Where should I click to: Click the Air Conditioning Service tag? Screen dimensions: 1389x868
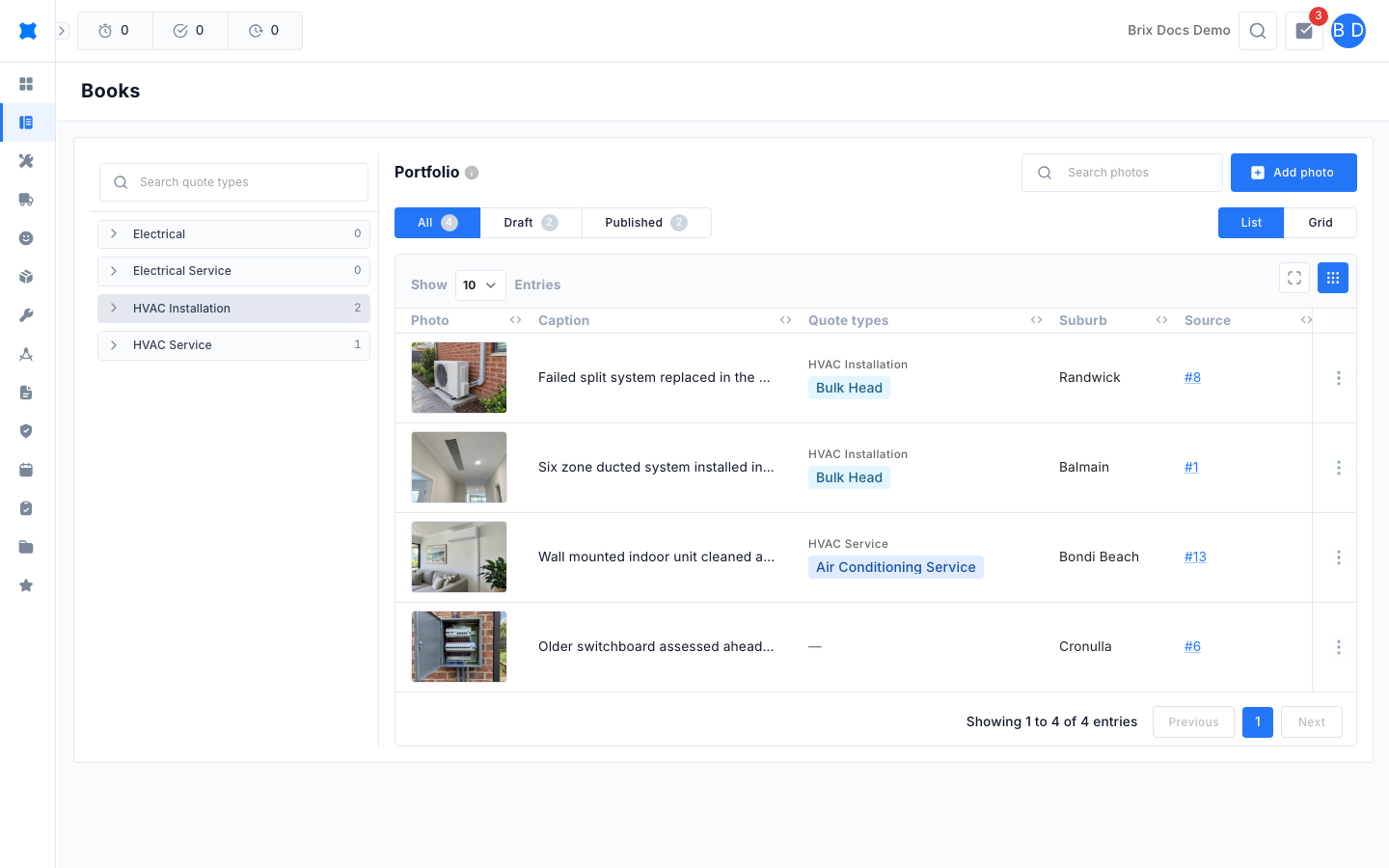(896, 567)
